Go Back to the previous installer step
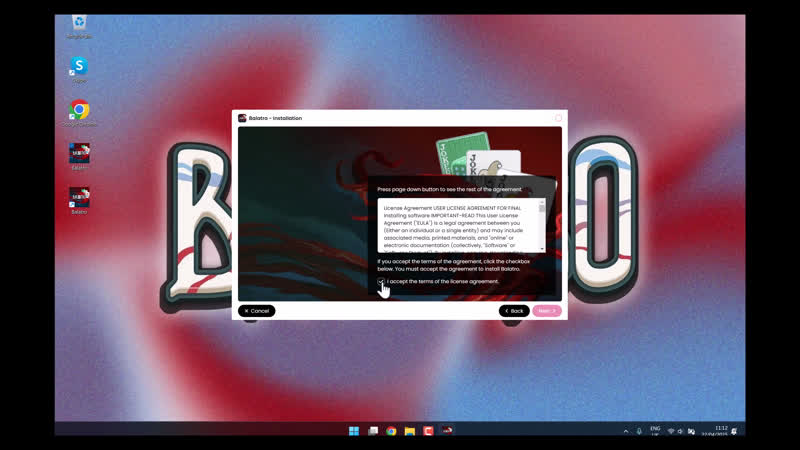The height and width of the screenshot is (450, 800). point(514,311)
